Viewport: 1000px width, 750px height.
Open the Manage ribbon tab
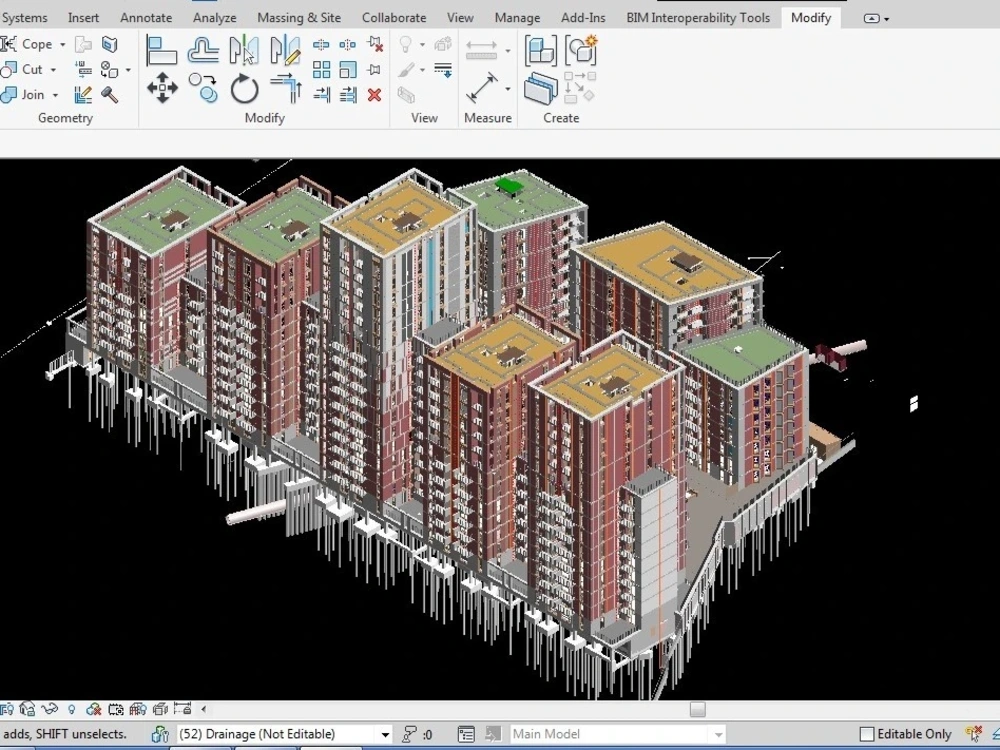[x=517, y=18]
